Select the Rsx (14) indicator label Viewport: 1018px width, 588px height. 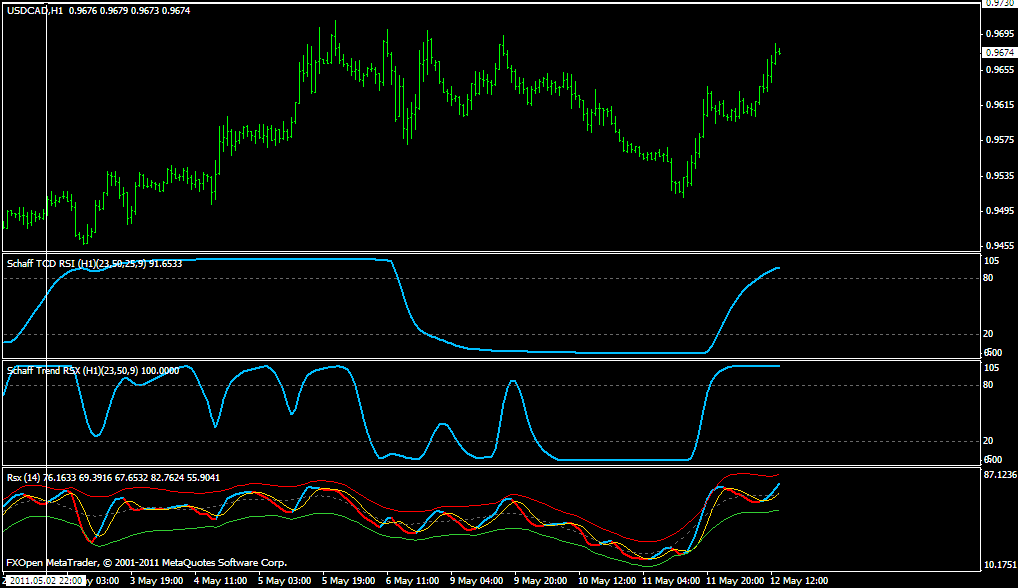tap(113, 478)
